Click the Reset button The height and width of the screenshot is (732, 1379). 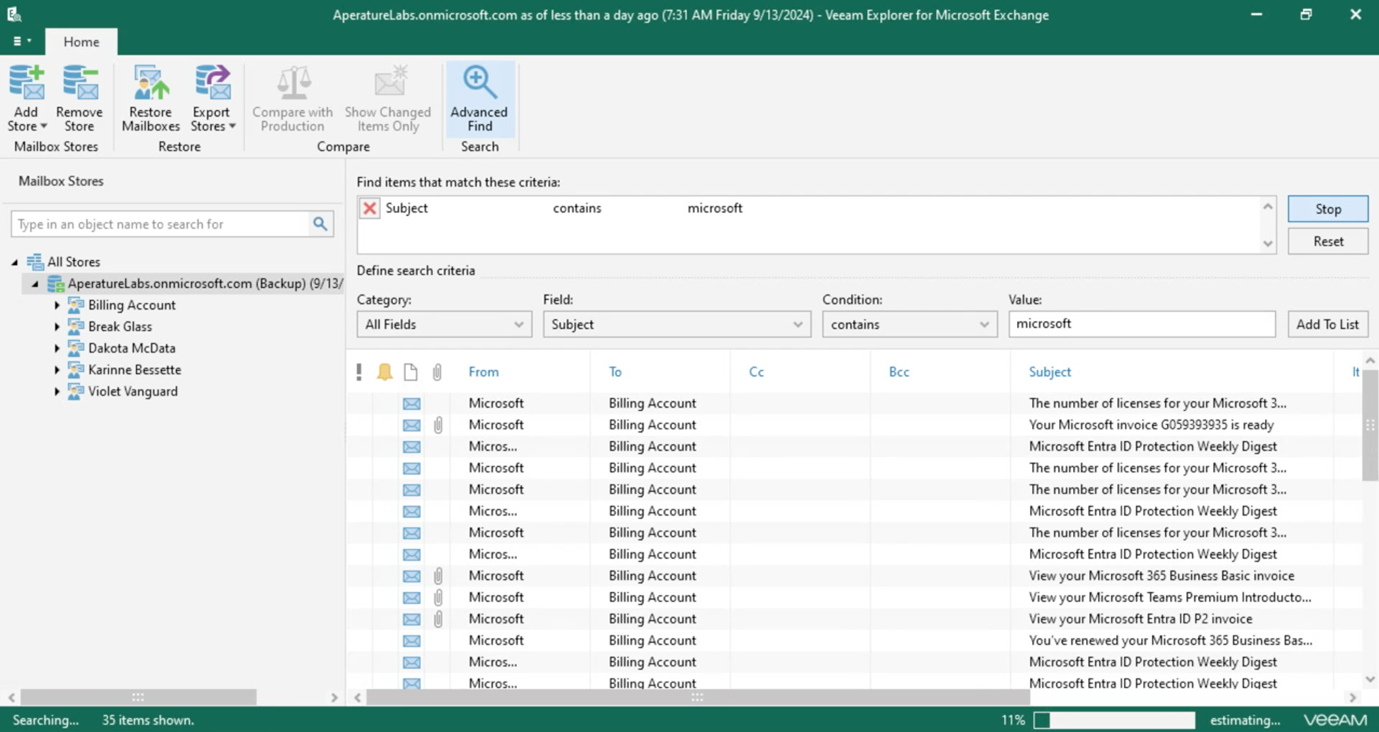pyautogui.click(x=1328, y=241)
